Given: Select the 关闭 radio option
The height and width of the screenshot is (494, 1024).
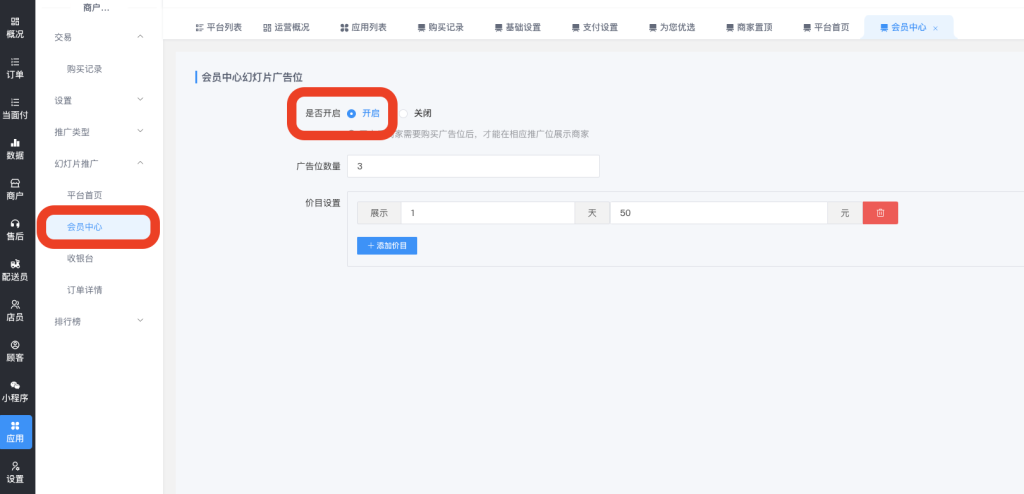Looking at the screenshot, I should coord(405,114).
